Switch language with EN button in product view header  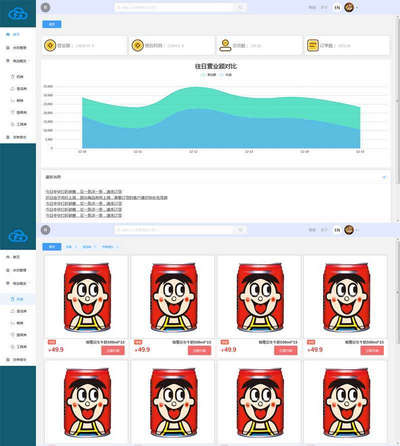coord(337,230)
